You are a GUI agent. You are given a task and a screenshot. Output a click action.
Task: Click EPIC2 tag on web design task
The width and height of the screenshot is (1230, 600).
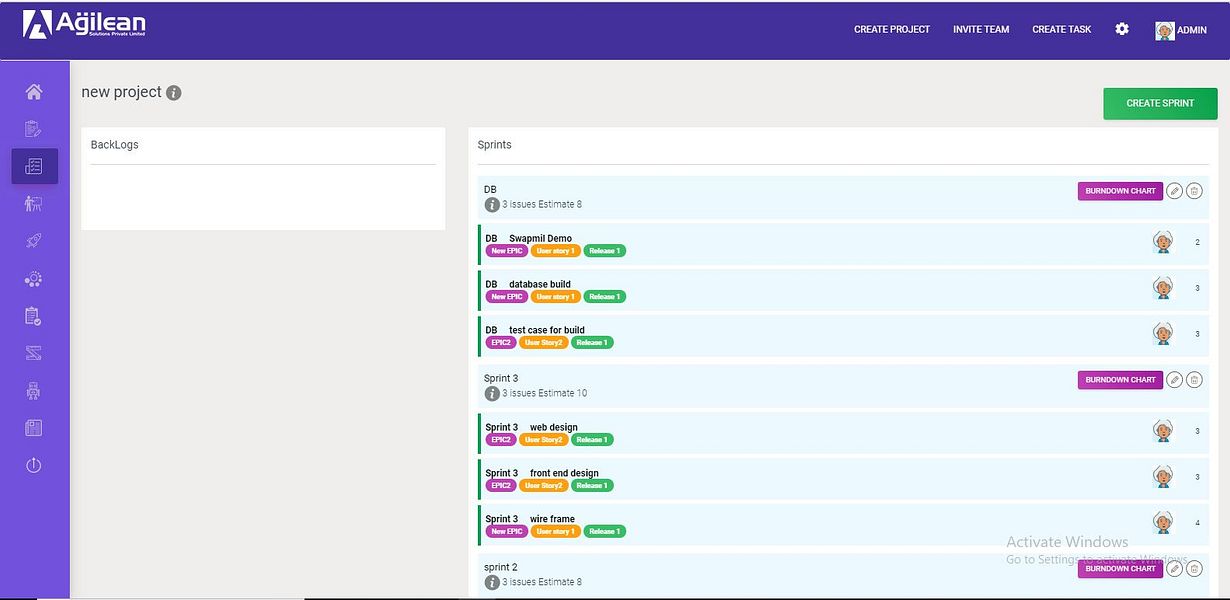coord(501,440)
